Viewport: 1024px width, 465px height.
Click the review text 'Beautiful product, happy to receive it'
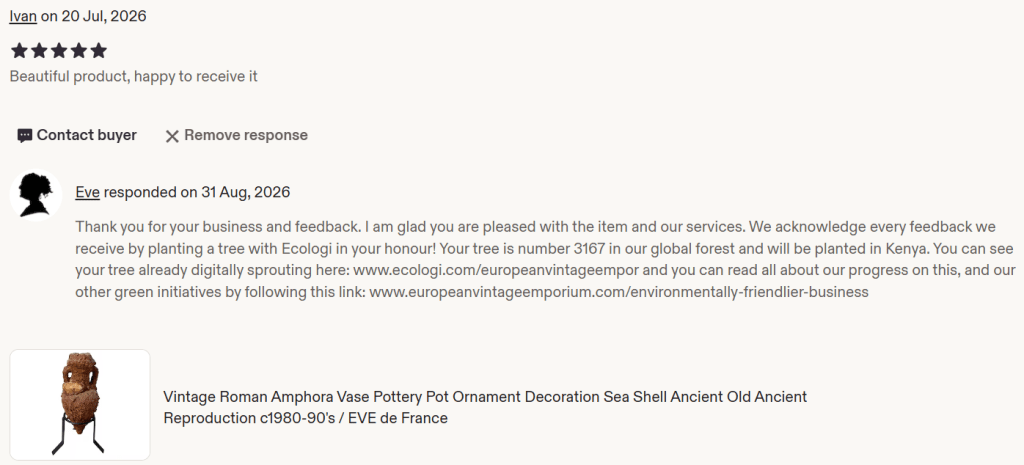pos(134,76)
